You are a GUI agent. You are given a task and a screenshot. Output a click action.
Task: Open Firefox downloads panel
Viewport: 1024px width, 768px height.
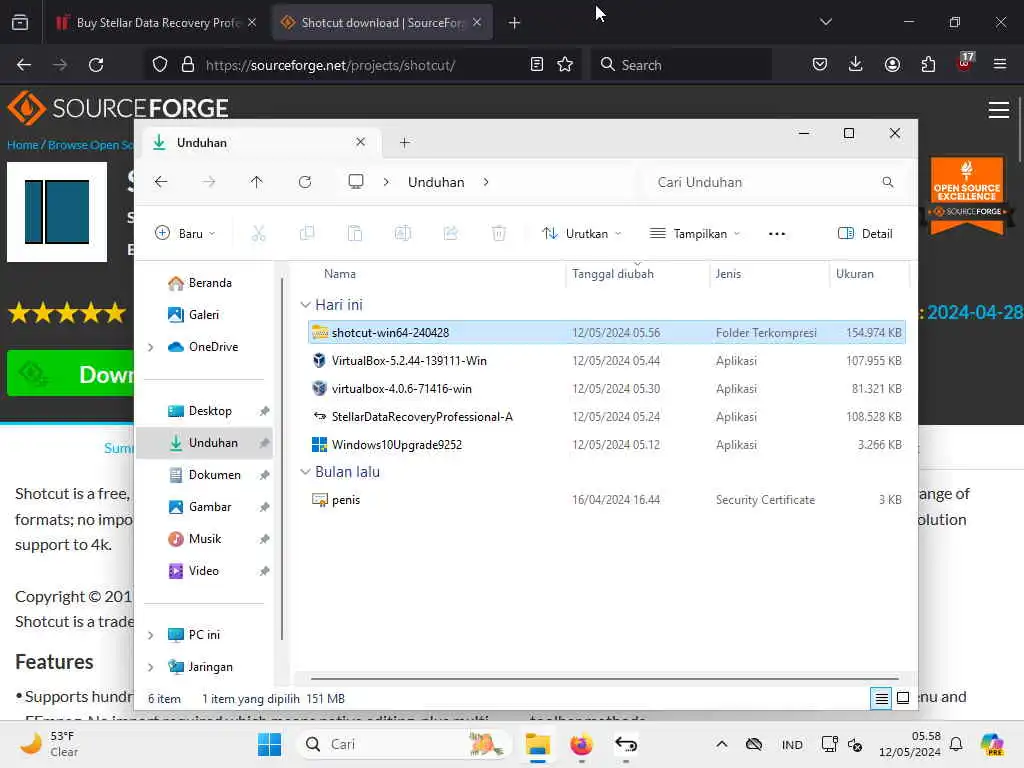pyautogui.click(x=856, y=64)
